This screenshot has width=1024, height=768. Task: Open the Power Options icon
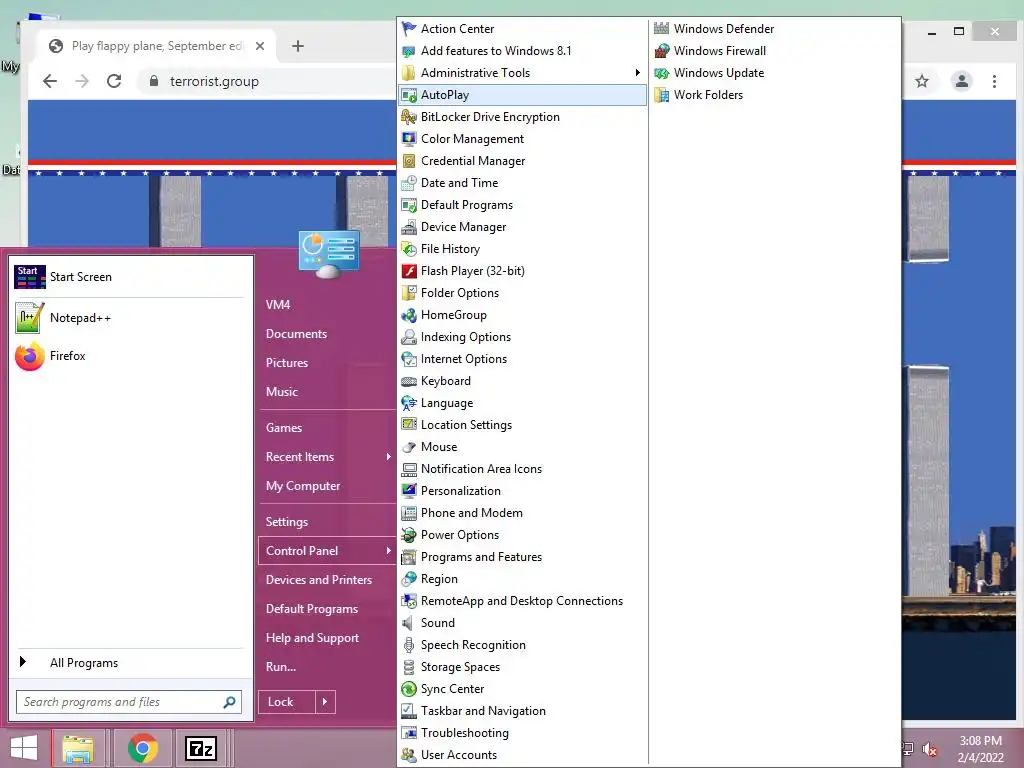(x=409, y=535)
